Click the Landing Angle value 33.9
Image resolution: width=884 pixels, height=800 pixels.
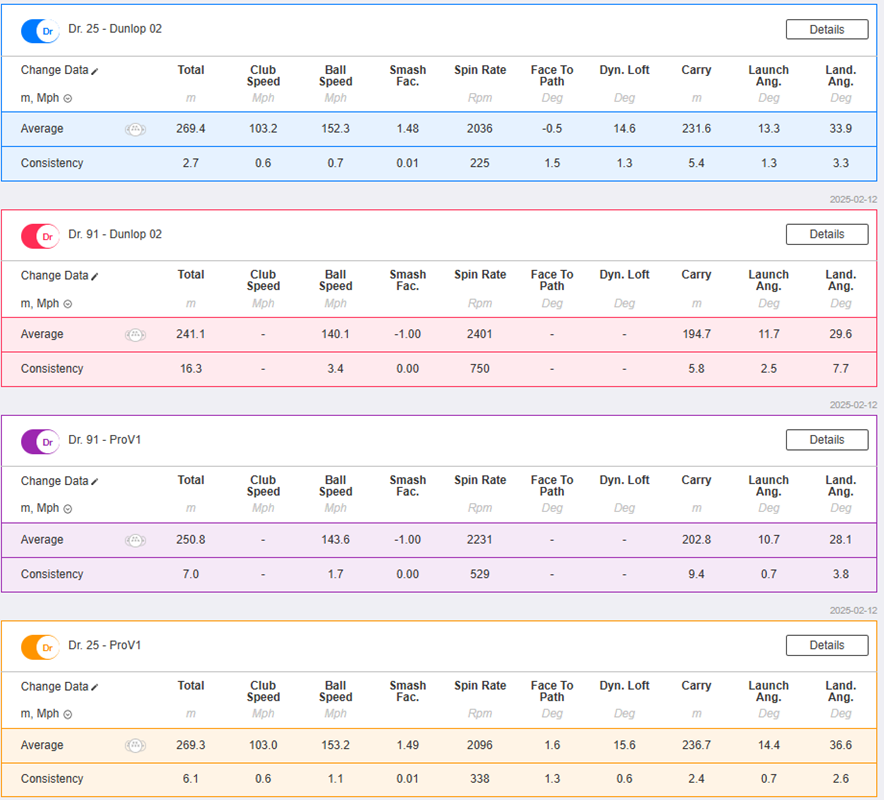[x=841, y=129]
